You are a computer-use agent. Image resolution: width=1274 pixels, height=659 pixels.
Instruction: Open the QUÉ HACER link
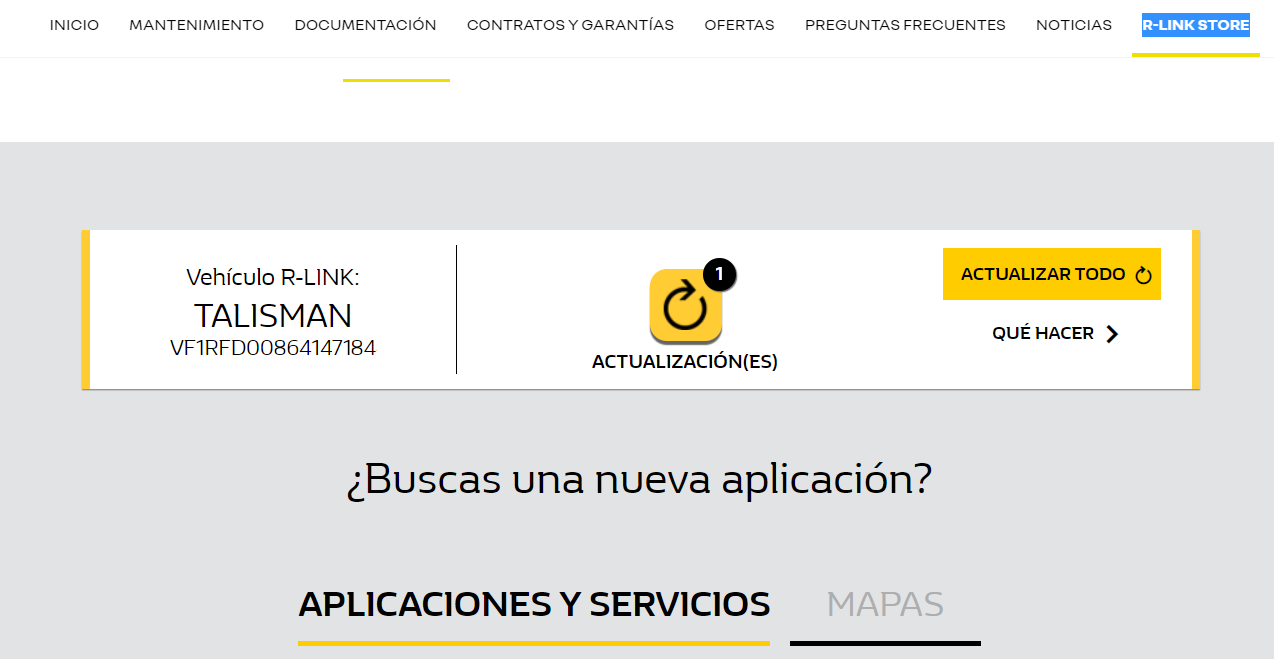pos(1055,333)
